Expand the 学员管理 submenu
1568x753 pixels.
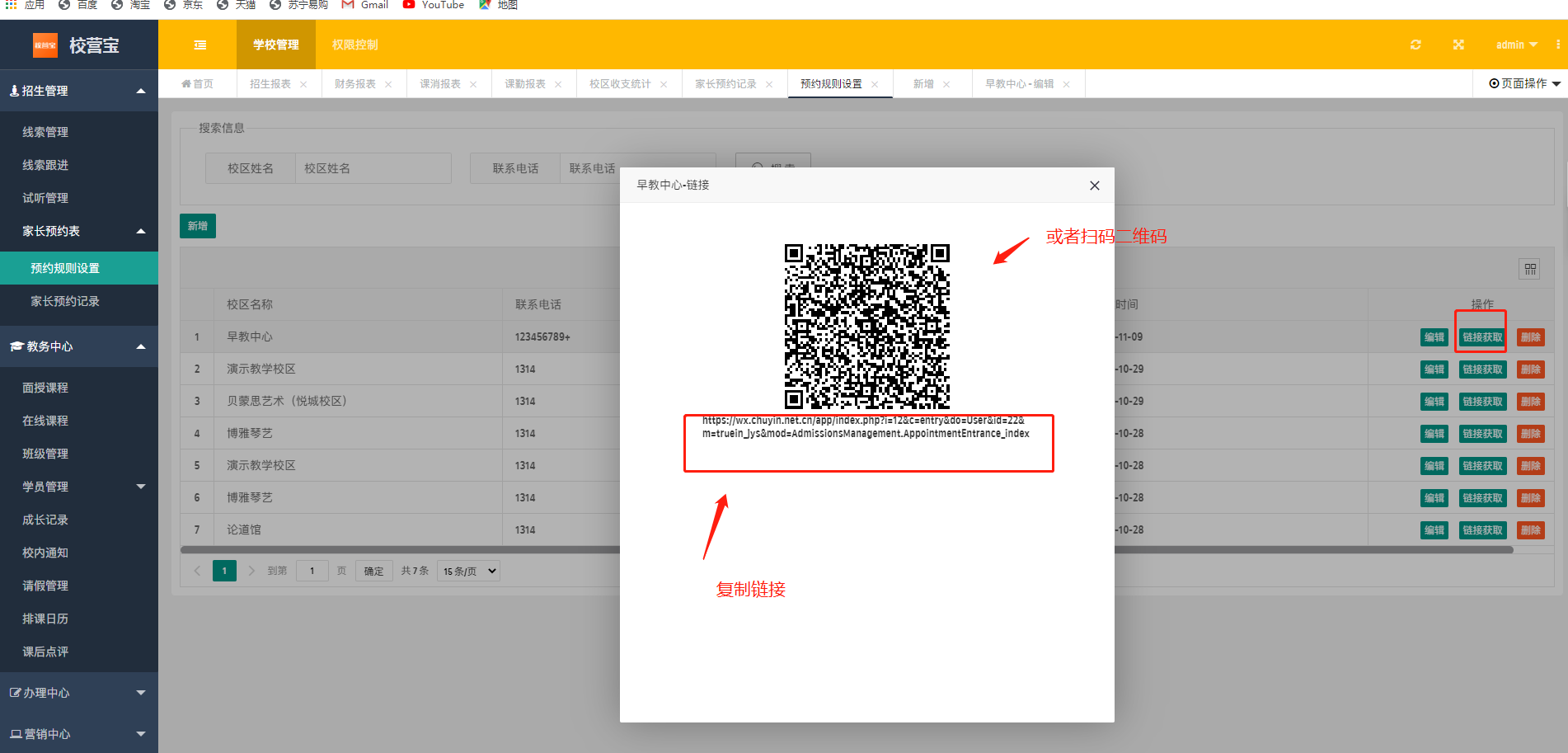coord(79,487)
